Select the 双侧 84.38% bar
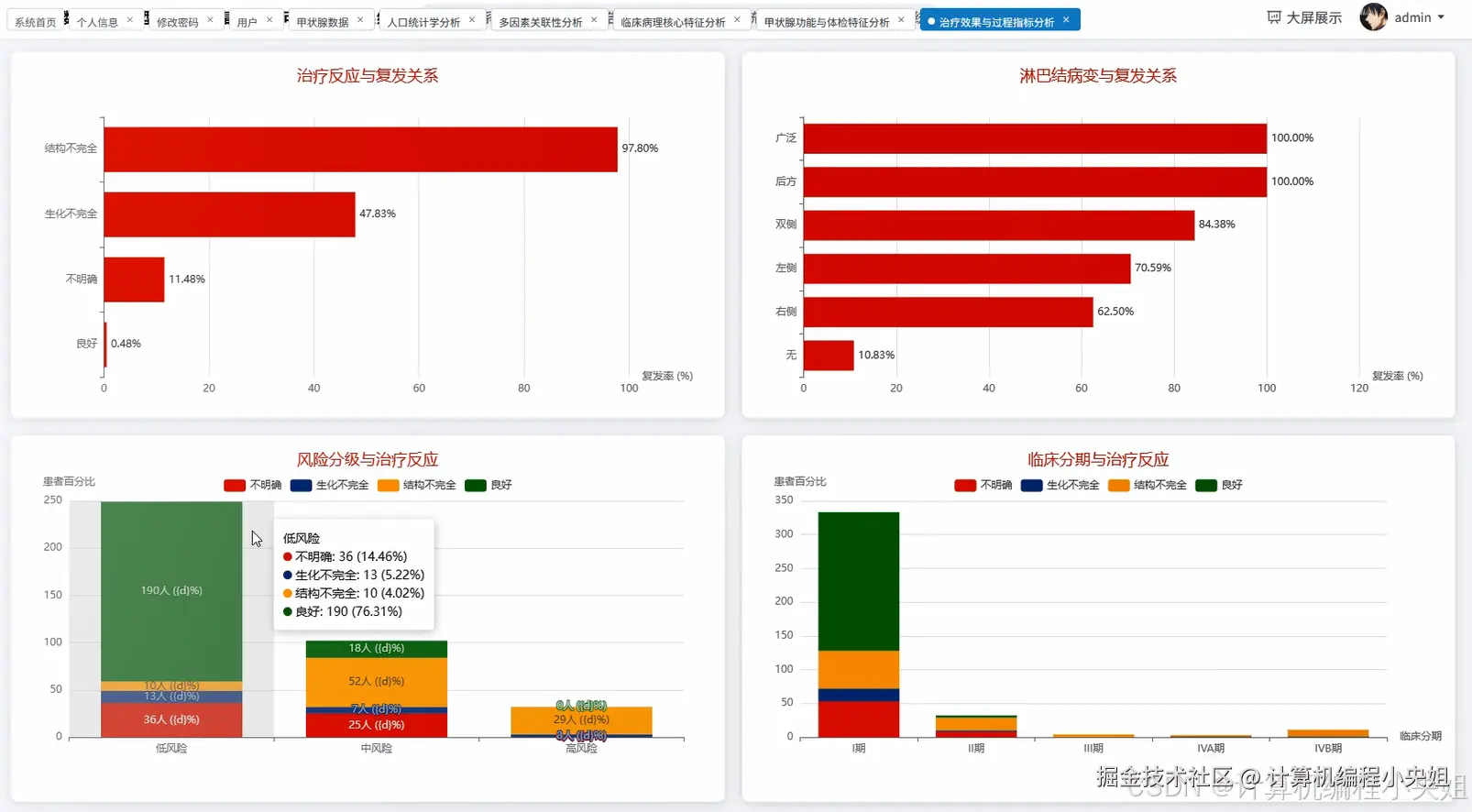Image resolution: width=1472 pixels, height=812 pixels. [999, 225]
